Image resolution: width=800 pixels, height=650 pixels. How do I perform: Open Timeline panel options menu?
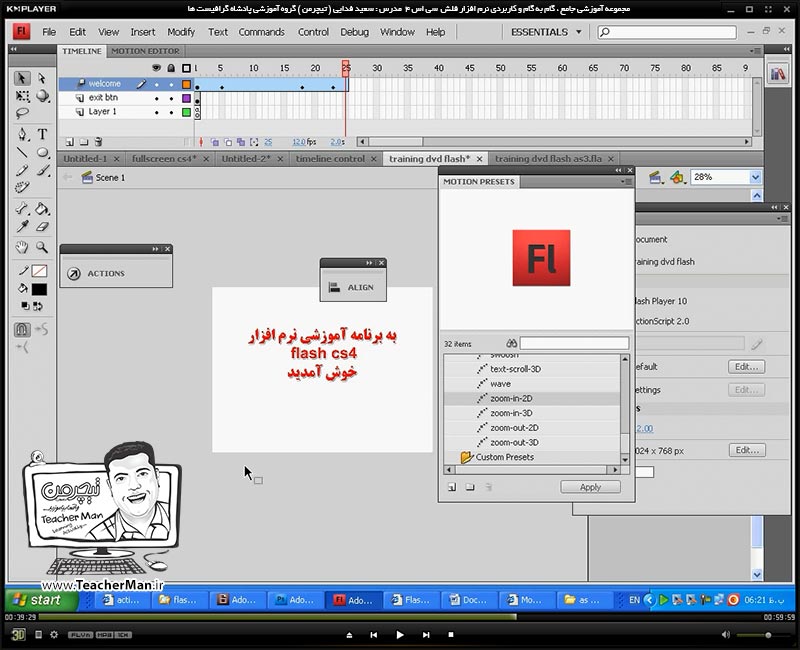coord(756,51)
